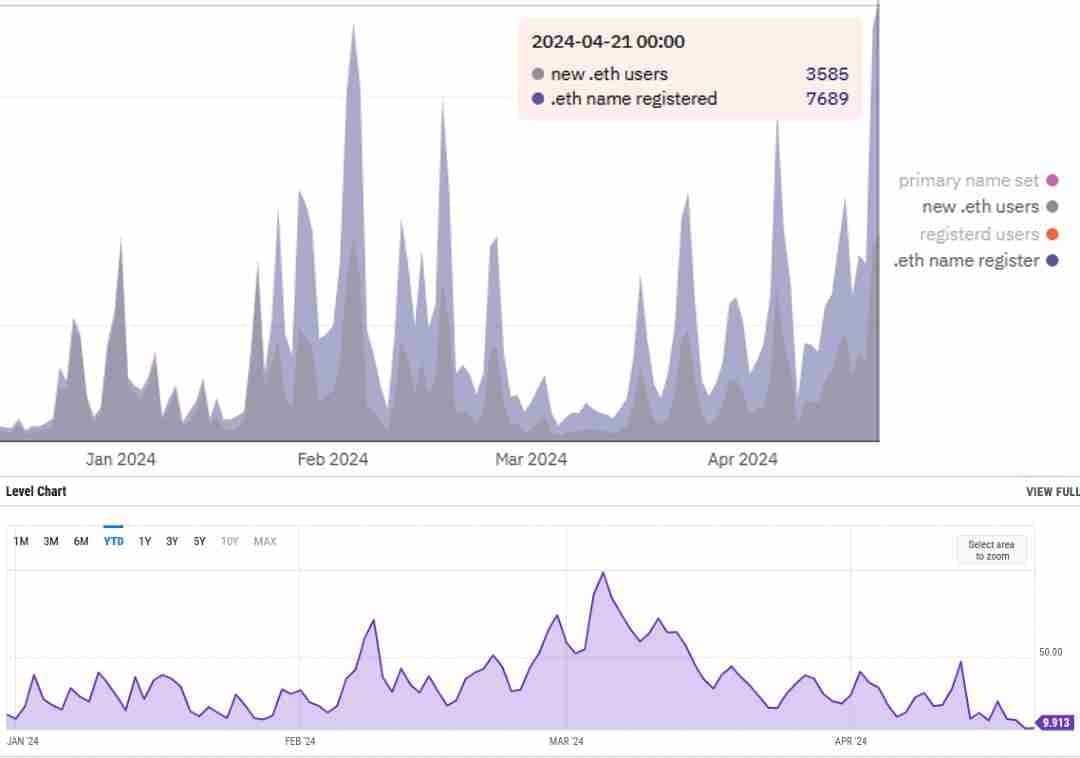This screenshot has height=758, width=1080.
Task: Click the gray dot for new .eth users in tooltip
Action: 538,74
